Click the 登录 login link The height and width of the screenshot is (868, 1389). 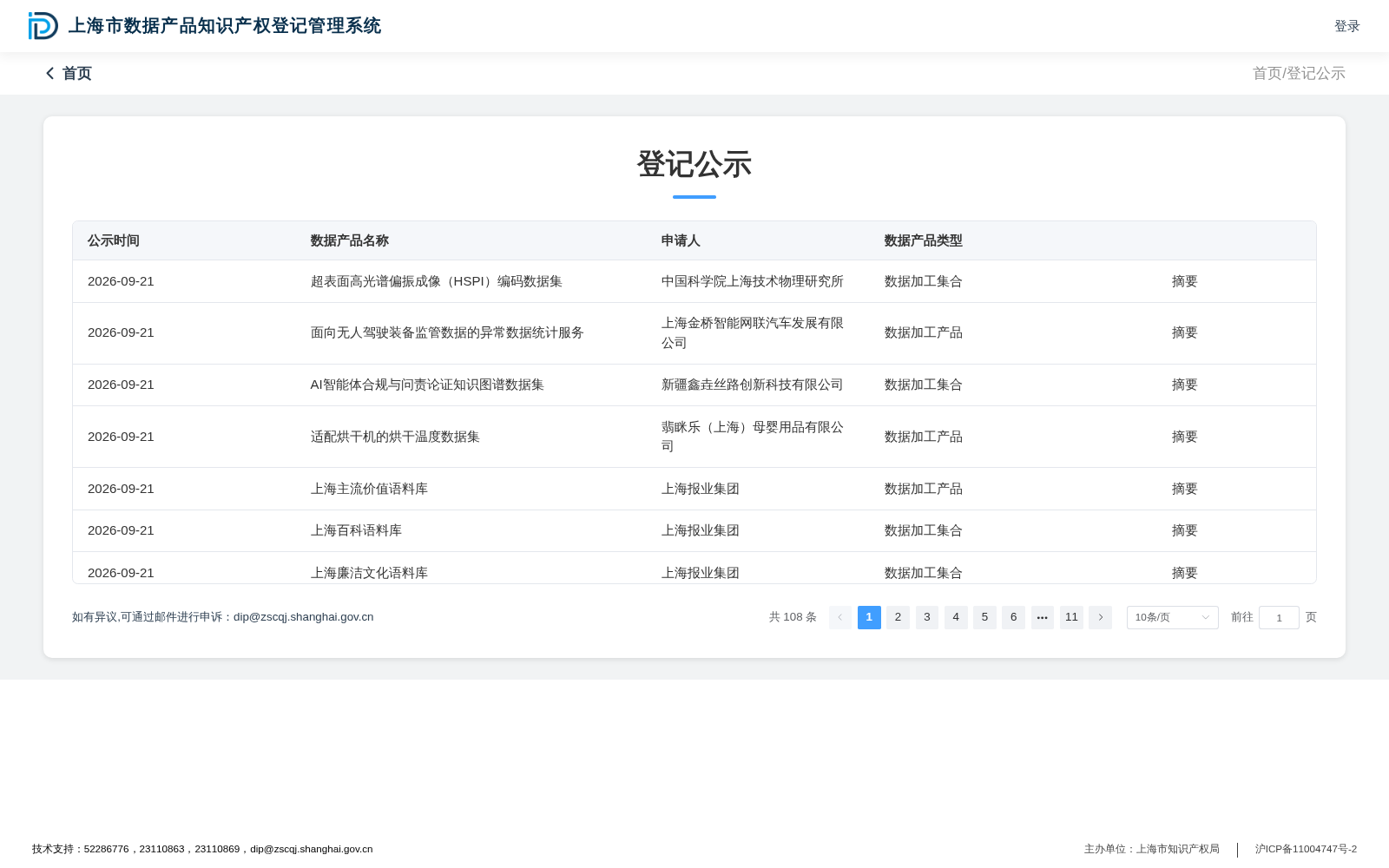1347,26
